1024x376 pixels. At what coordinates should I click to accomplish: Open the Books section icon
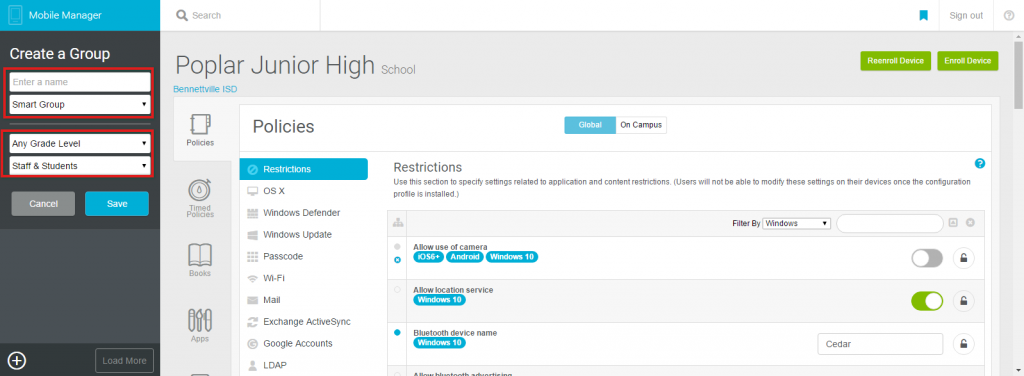coord(200,255)
